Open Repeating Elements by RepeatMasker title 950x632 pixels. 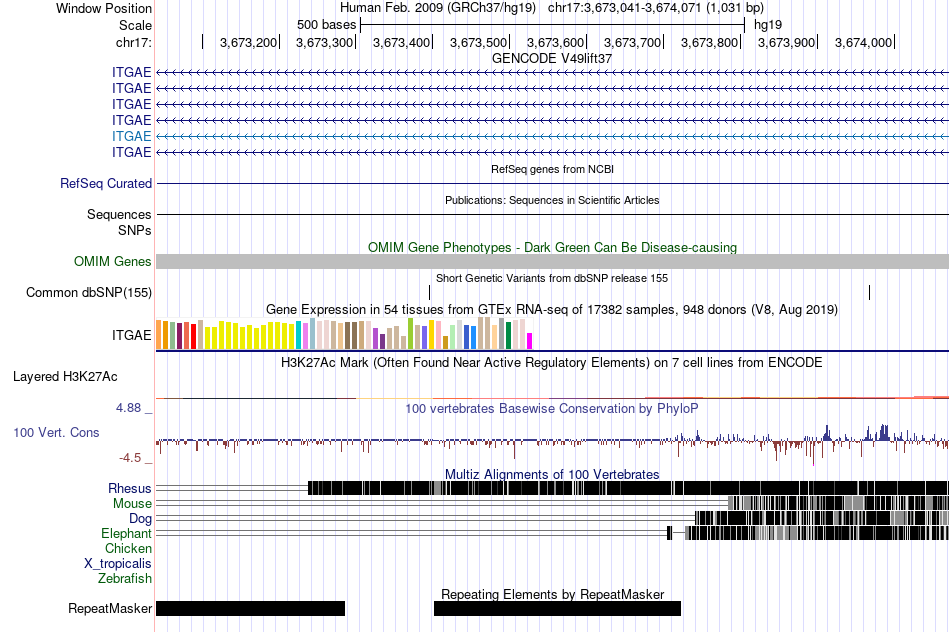[x=552, y=594]
